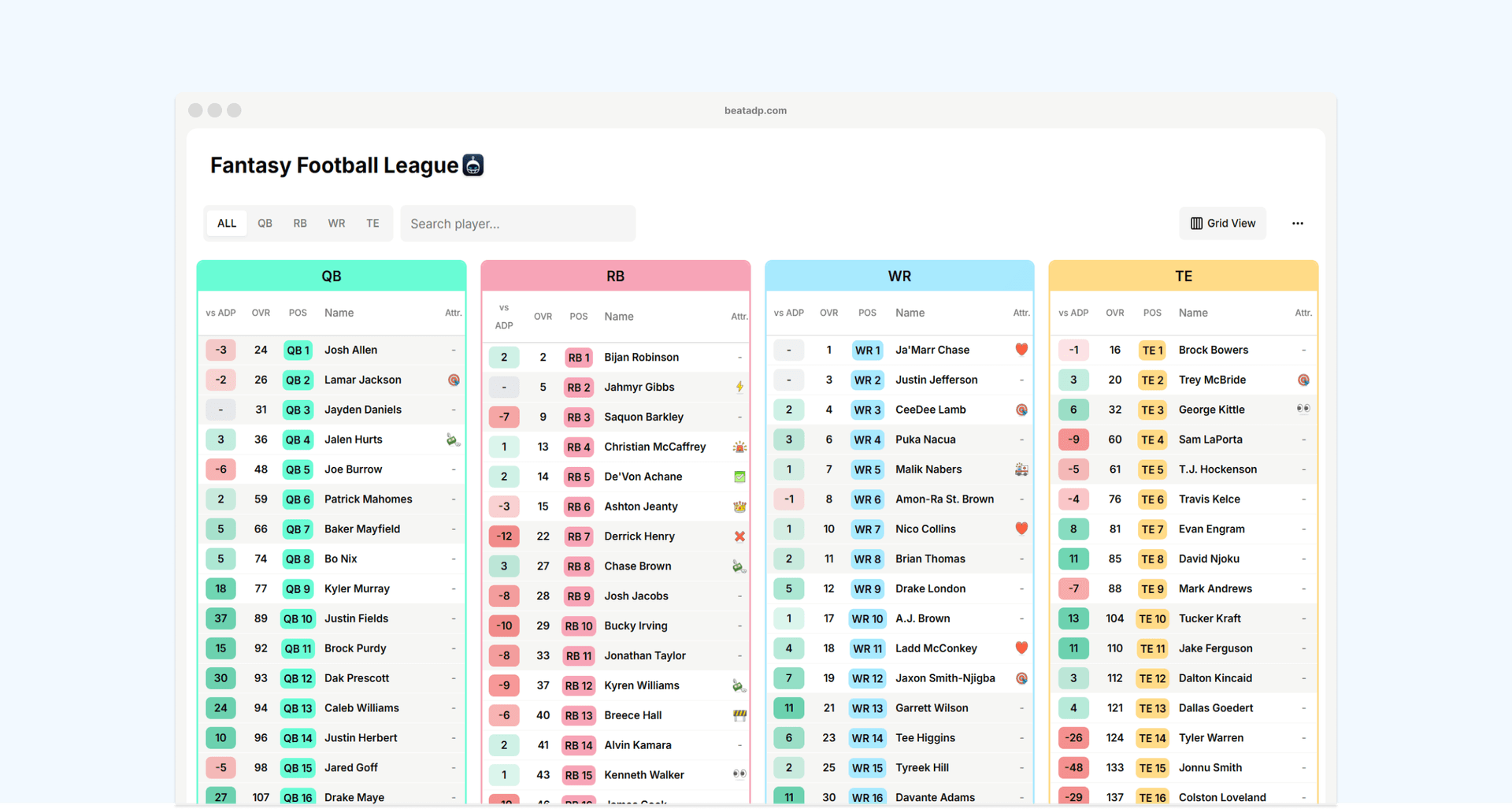Click the pink RB column header
This screenshot has height=809, width=1512.
coord(616,276)
